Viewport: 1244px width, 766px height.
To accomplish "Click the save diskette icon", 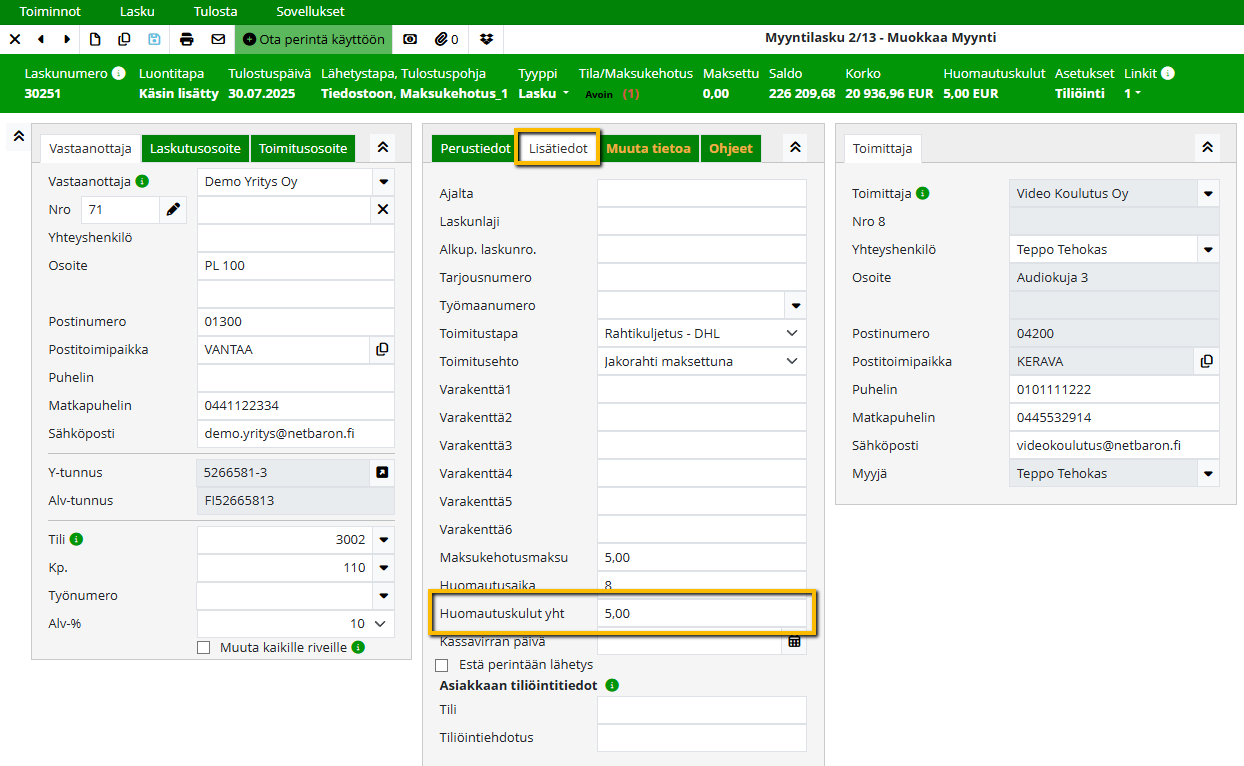I will coord(154,39).
